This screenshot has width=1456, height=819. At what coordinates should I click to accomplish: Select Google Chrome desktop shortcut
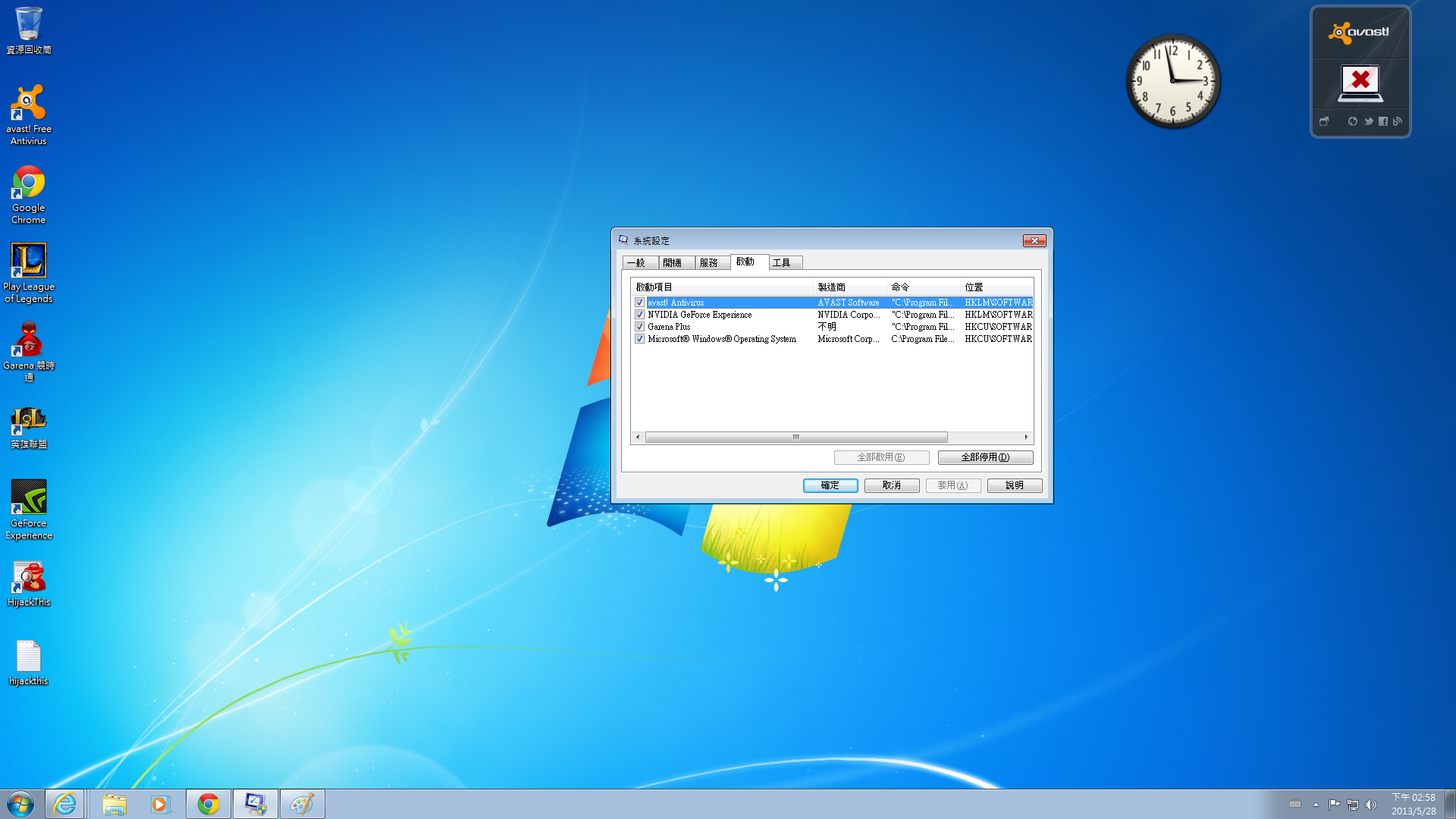click(29, 195)
